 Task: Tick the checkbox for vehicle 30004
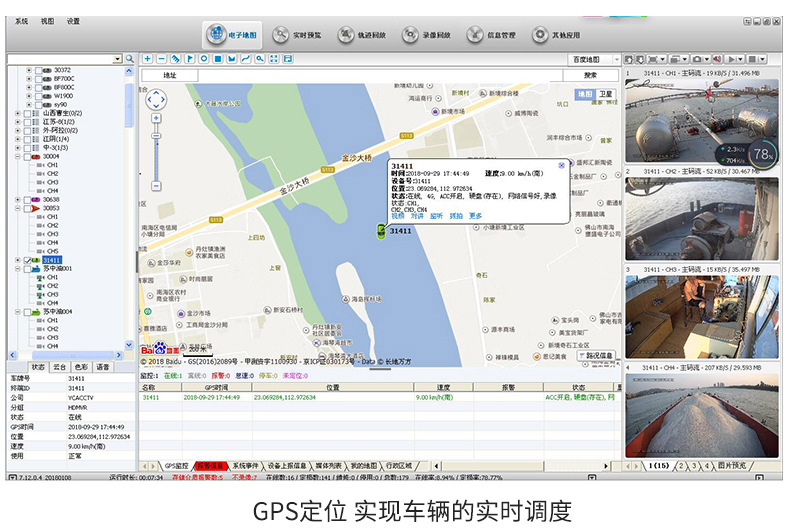(28, 157)
